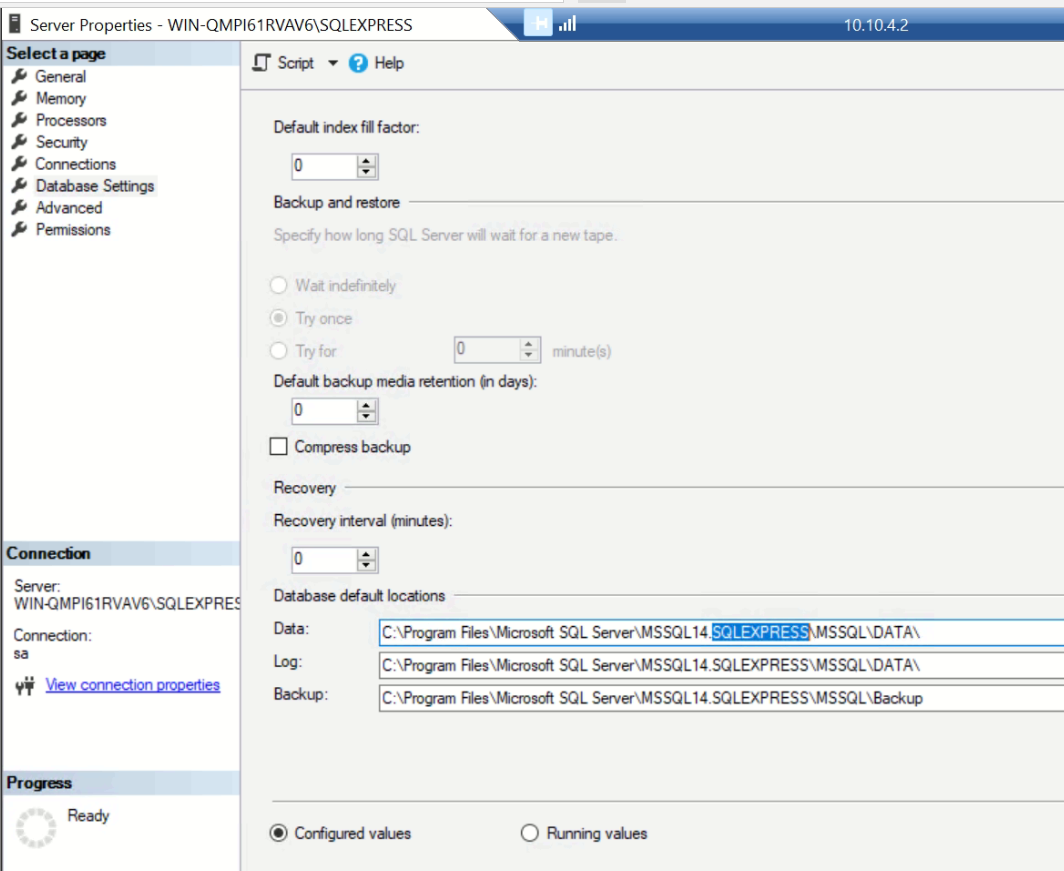
Task: Click the wrench icon beside Processors
Action: click(x=20, y=119)
